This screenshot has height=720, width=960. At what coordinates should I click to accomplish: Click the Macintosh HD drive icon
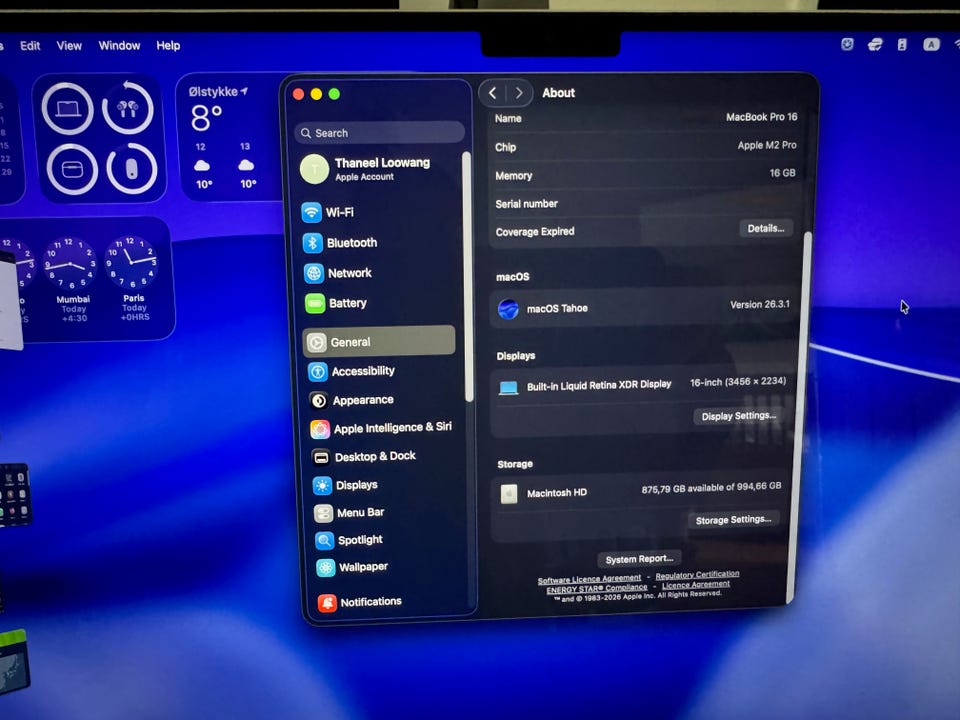[509, 493]
